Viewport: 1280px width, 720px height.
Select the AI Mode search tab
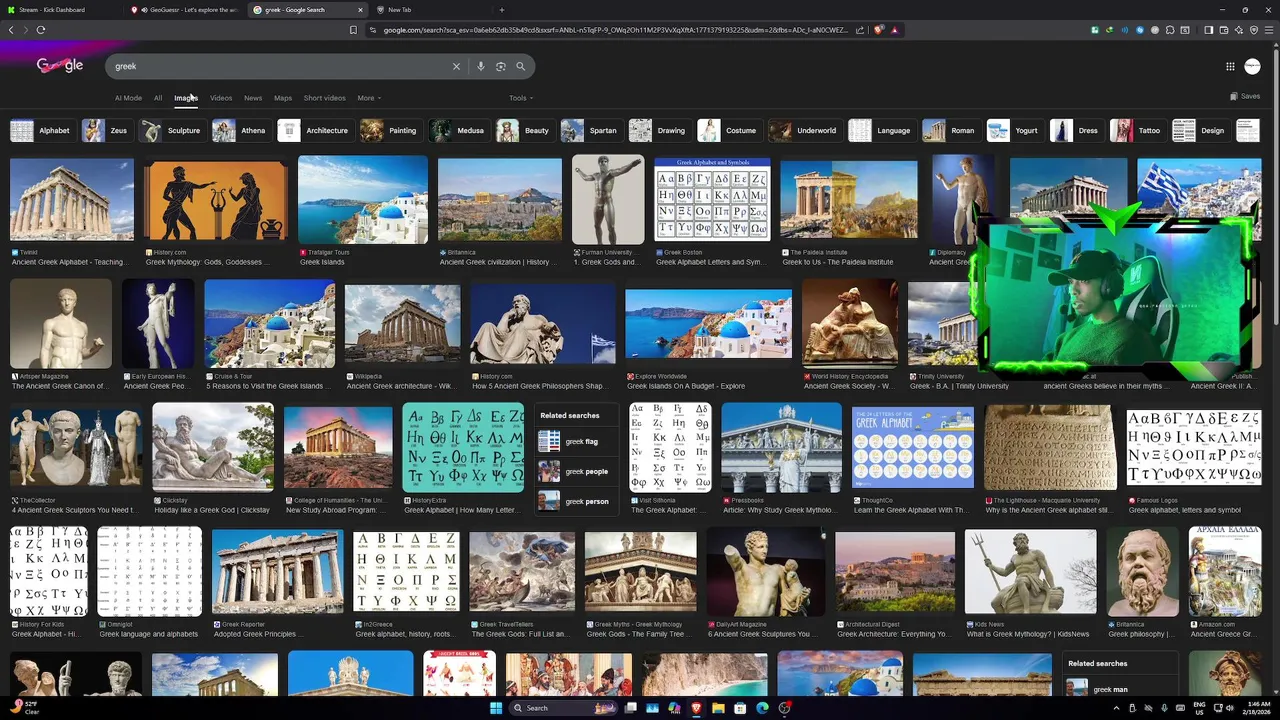coord(128,98)
